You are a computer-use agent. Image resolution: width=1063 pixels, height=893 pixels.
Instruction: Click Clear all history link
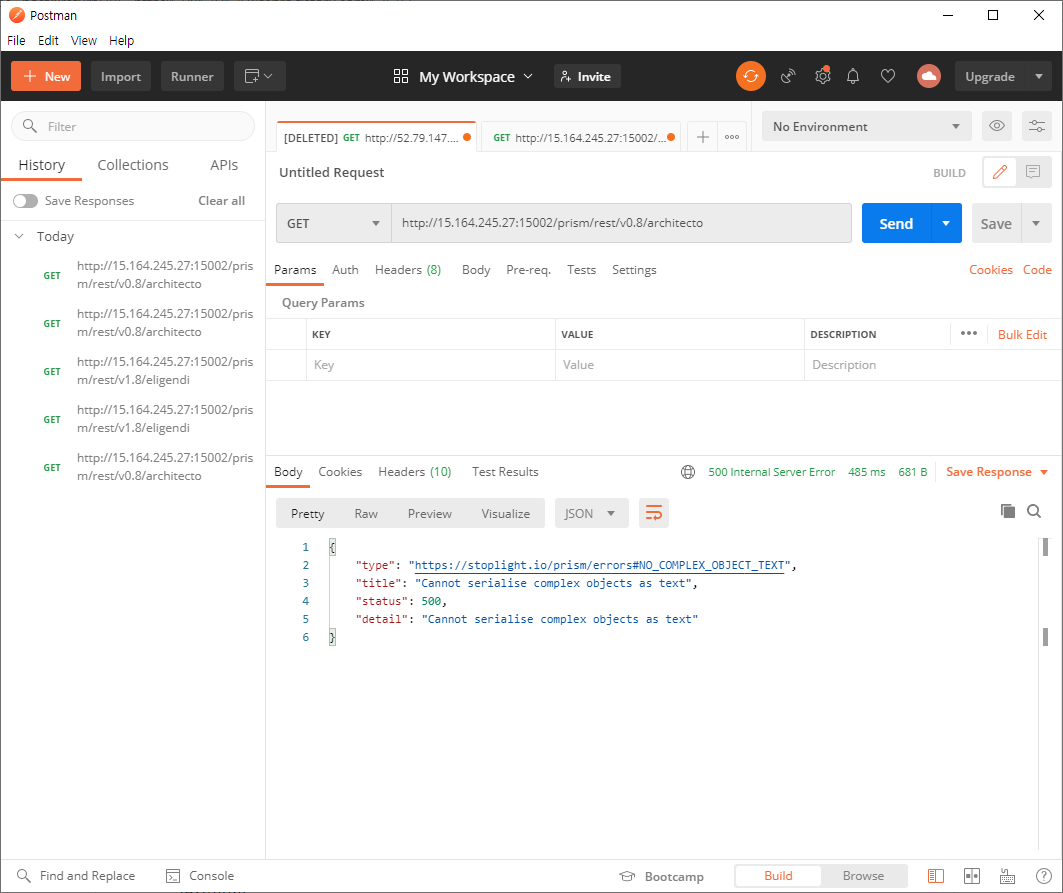(222, 201)
